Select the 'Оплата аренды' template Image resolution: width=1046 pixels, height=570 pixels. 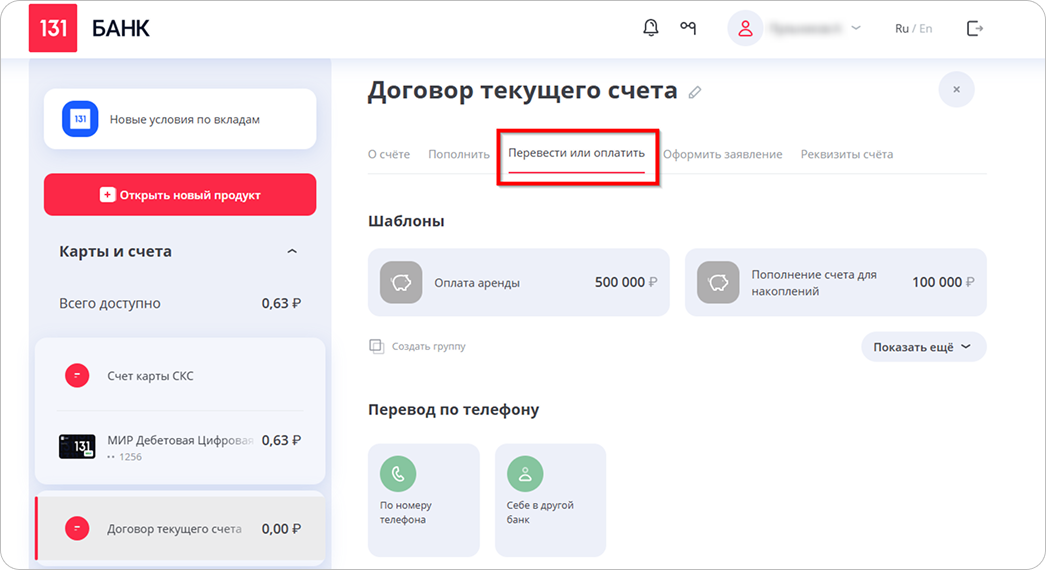tap(518, 283)
